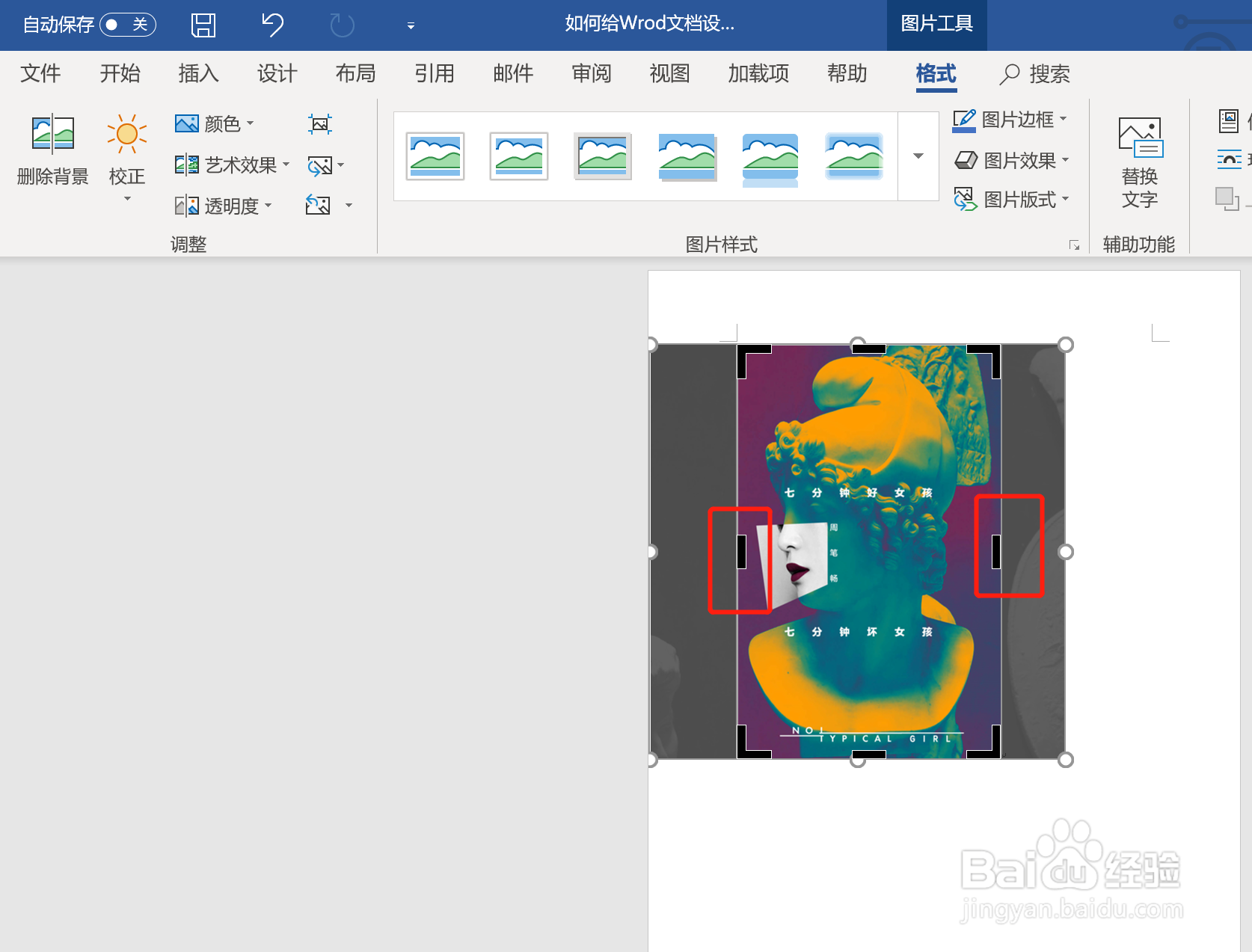Click the right-middle crop handle
The width and height of the screenshot is (1252, 952).
(996, 552)
